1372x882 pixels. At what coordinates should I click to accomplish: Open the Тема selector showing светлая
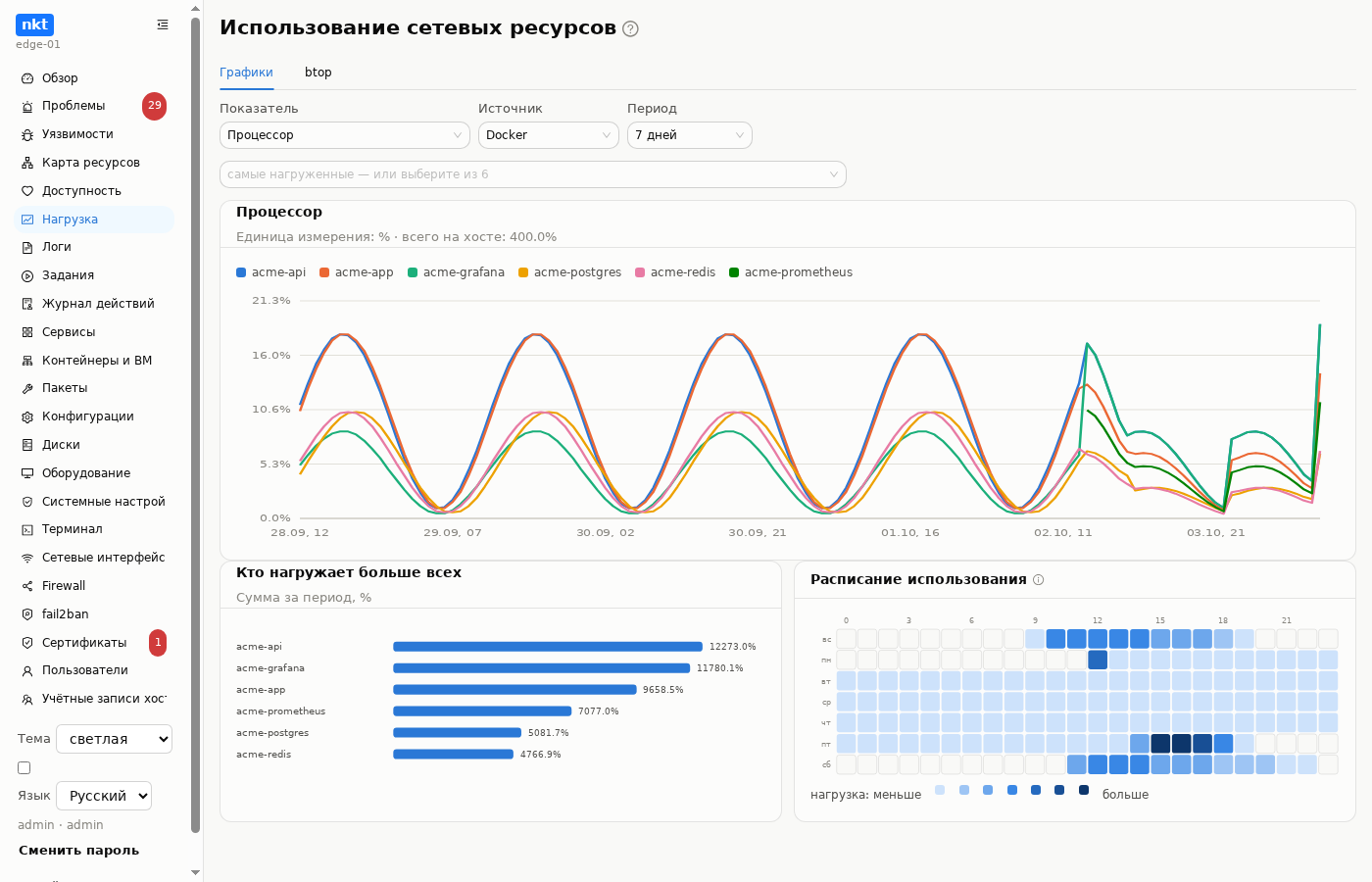pos(114,739)
